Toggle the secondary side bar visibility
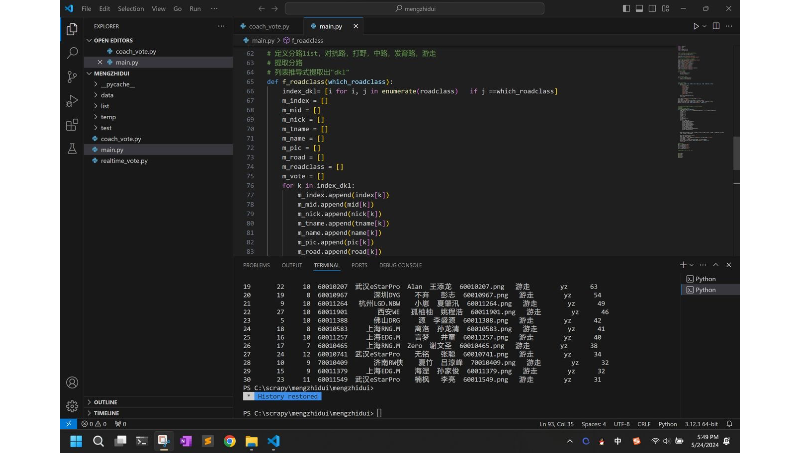Screen dimensions: 800x453 652,9
